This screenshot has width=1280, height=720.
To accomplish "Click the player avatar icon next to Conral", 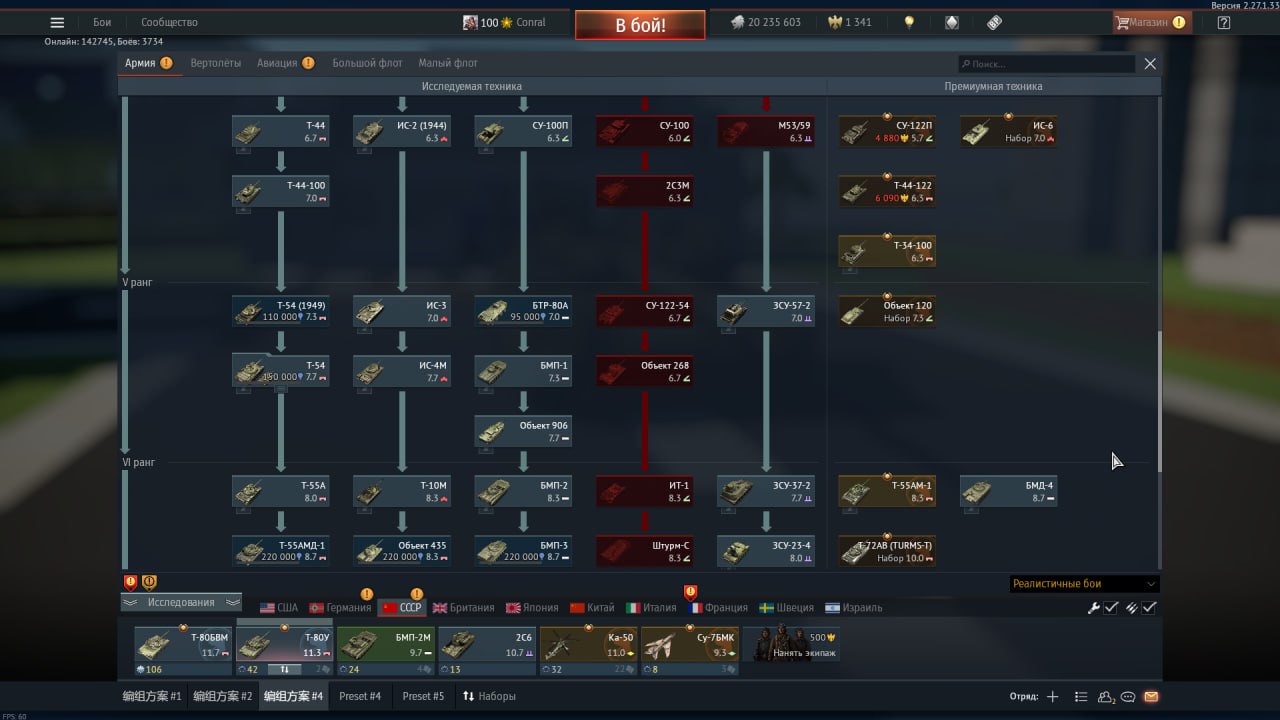I will [470, 22].
